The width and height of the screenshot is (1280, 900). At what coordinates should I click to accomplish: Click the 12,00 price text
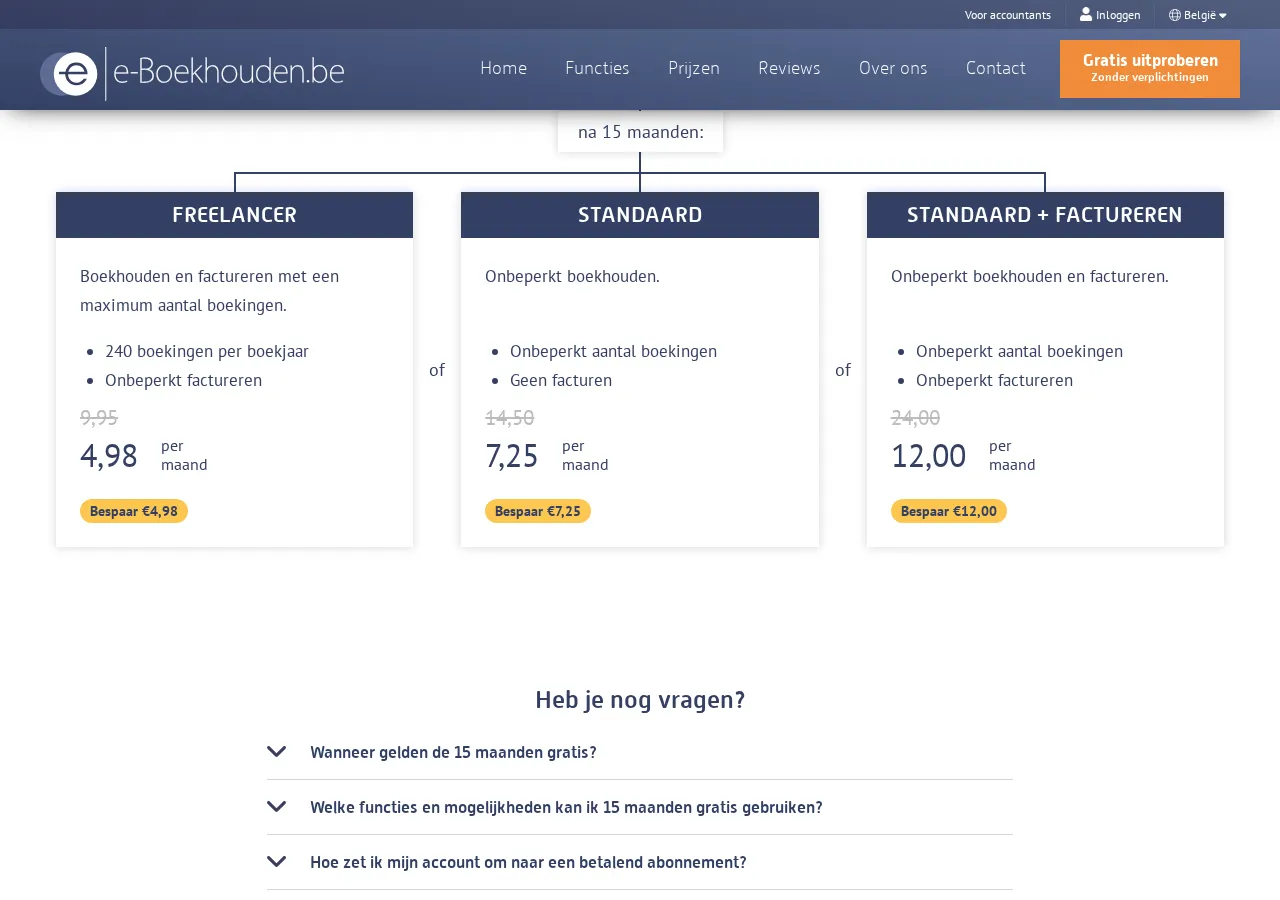click(x=929, y=456)
